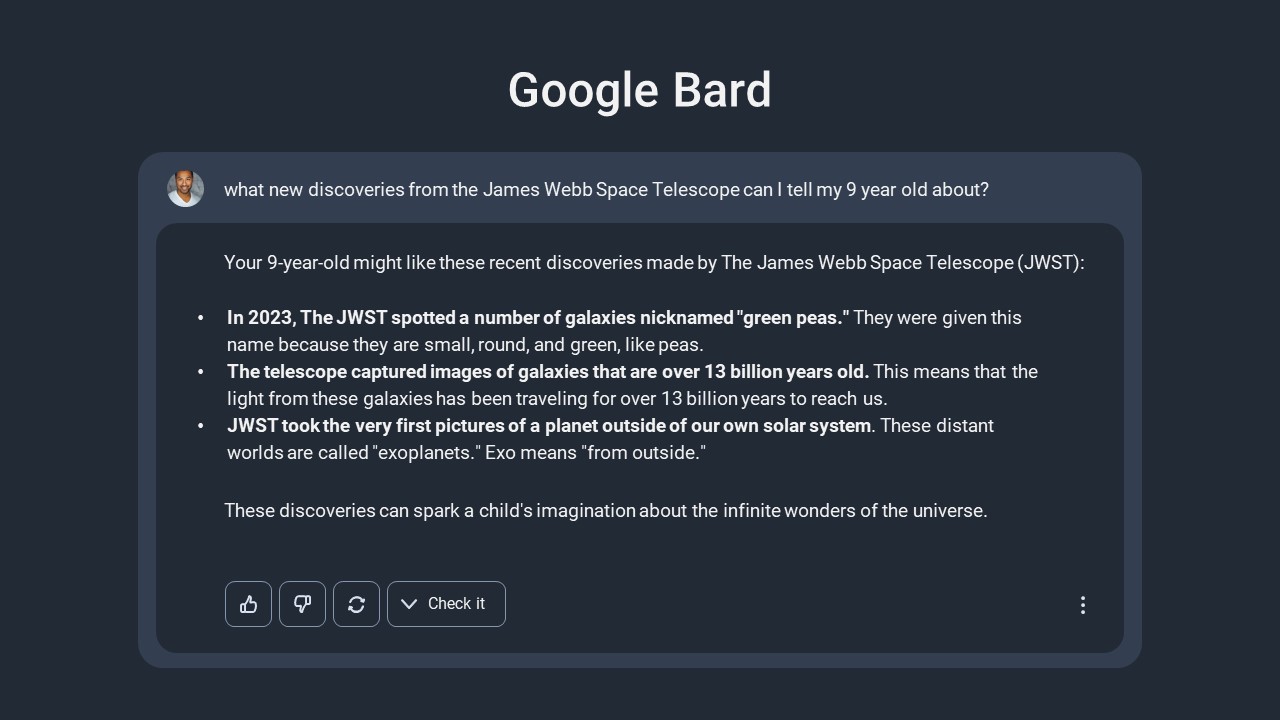Regenerate the response with refresh icon
1280x720 pixels.
click(356, 604)
